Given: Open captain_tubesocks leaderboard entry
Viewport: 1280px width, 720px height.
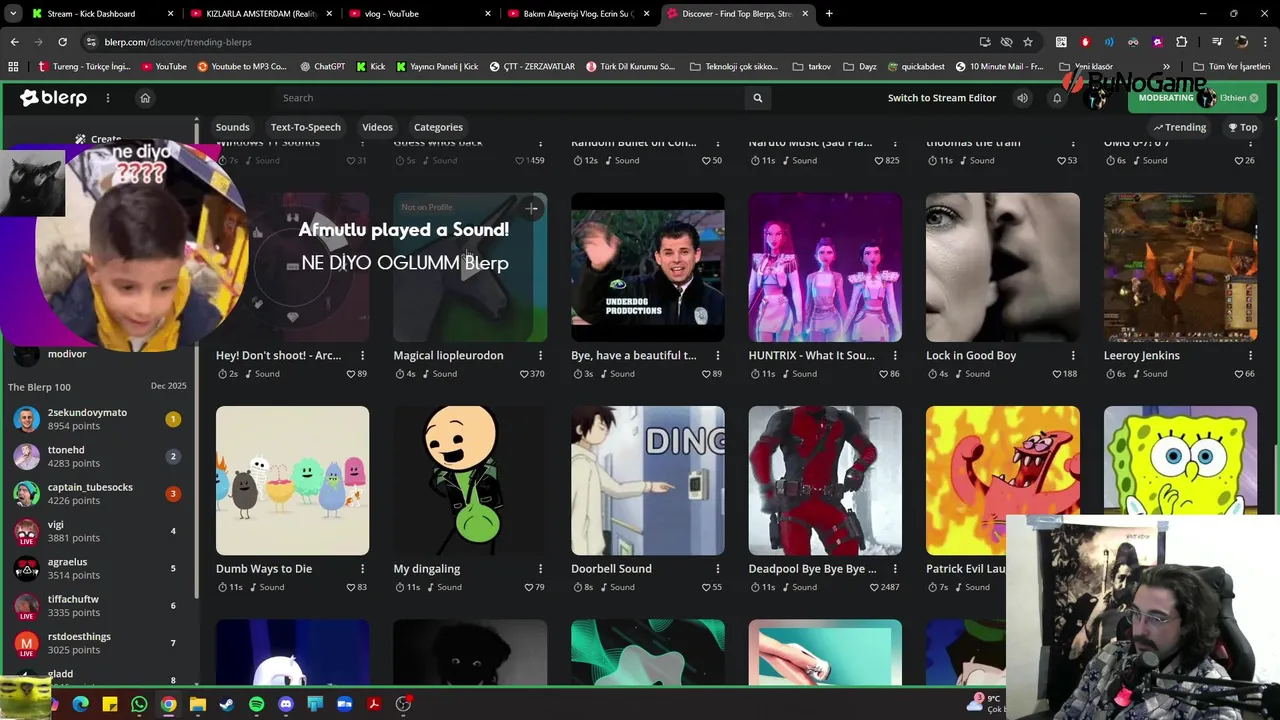Looking at the screenshot, I should (x=98, y=494).
